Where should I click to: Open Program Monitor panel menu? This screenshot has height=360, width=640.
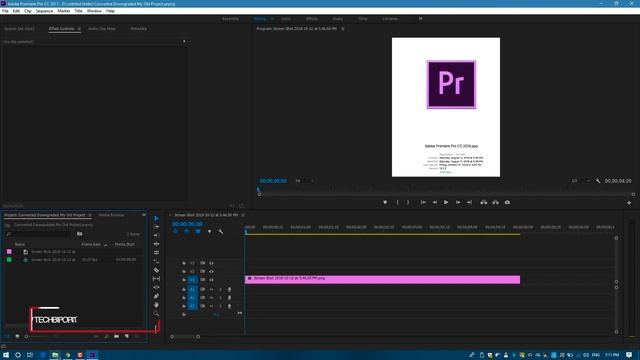click(343, 29)
